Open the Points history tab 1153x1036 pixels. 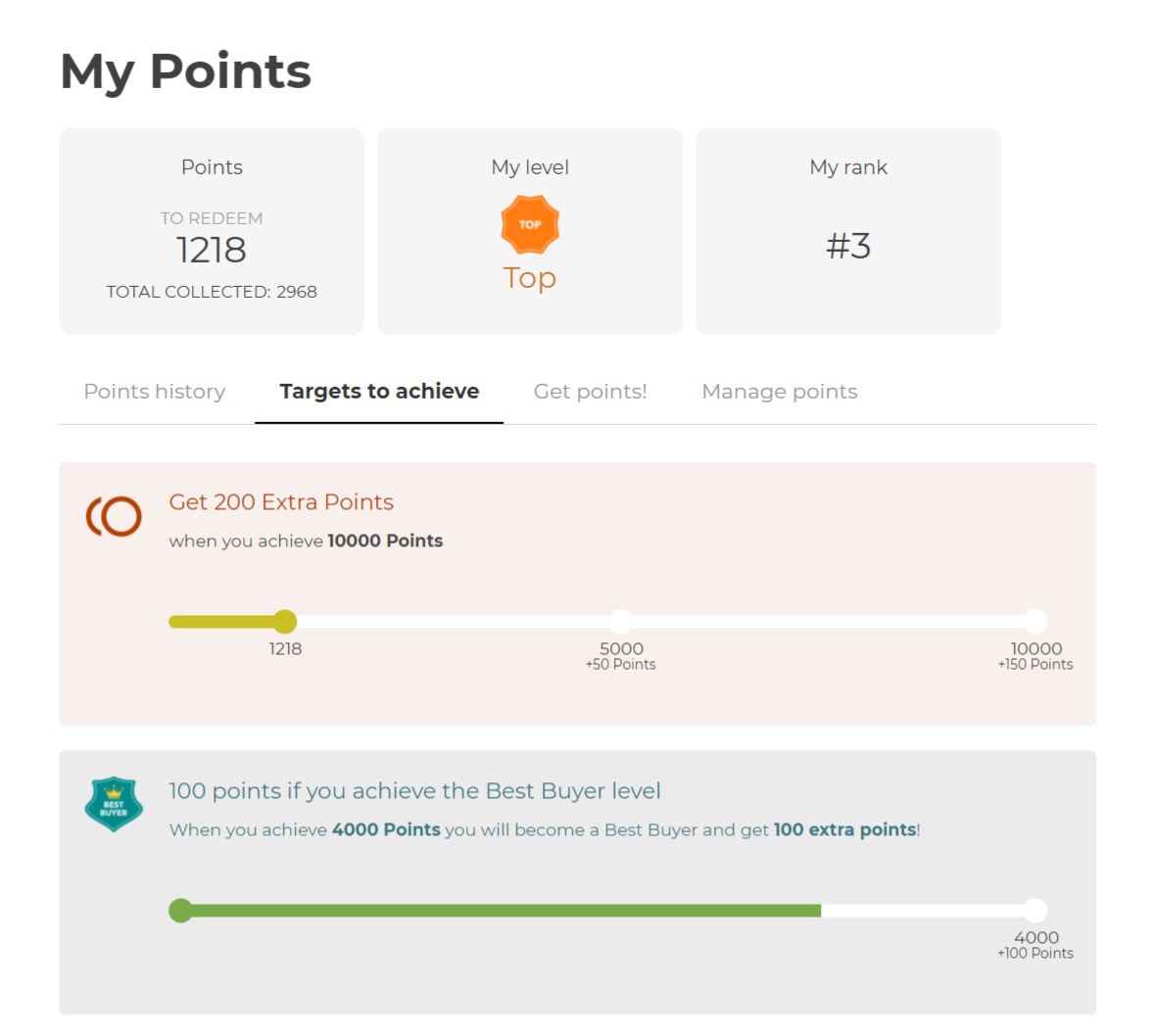point(155,392)
